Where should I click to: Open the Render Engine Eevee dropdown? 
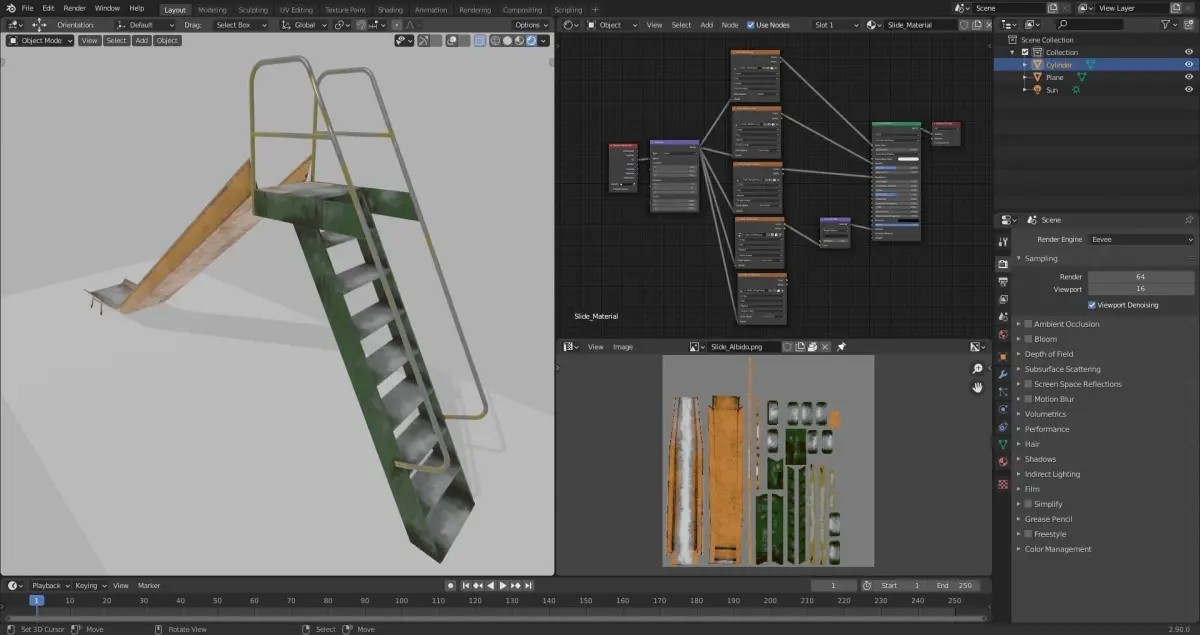(x=1141, y=240)
